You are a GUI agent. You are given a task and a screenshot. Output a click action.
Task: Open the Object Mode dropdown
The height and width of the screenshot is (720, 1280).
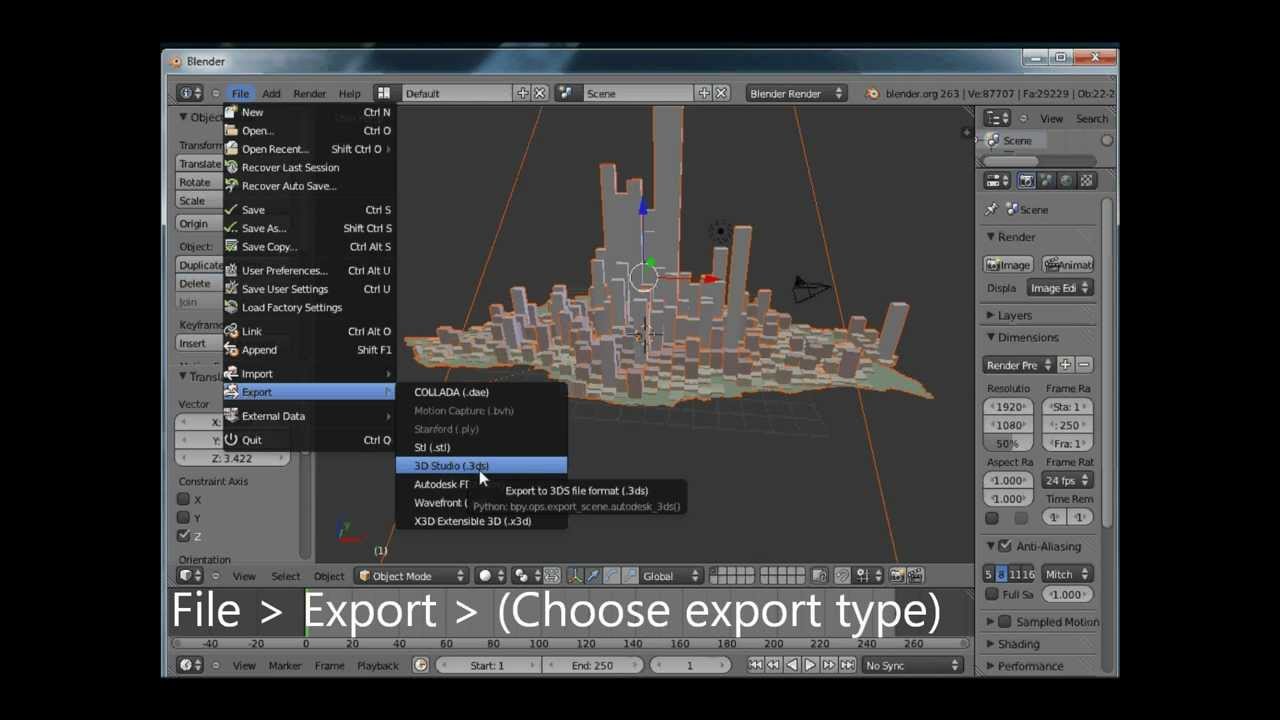(x=412, y=576)
